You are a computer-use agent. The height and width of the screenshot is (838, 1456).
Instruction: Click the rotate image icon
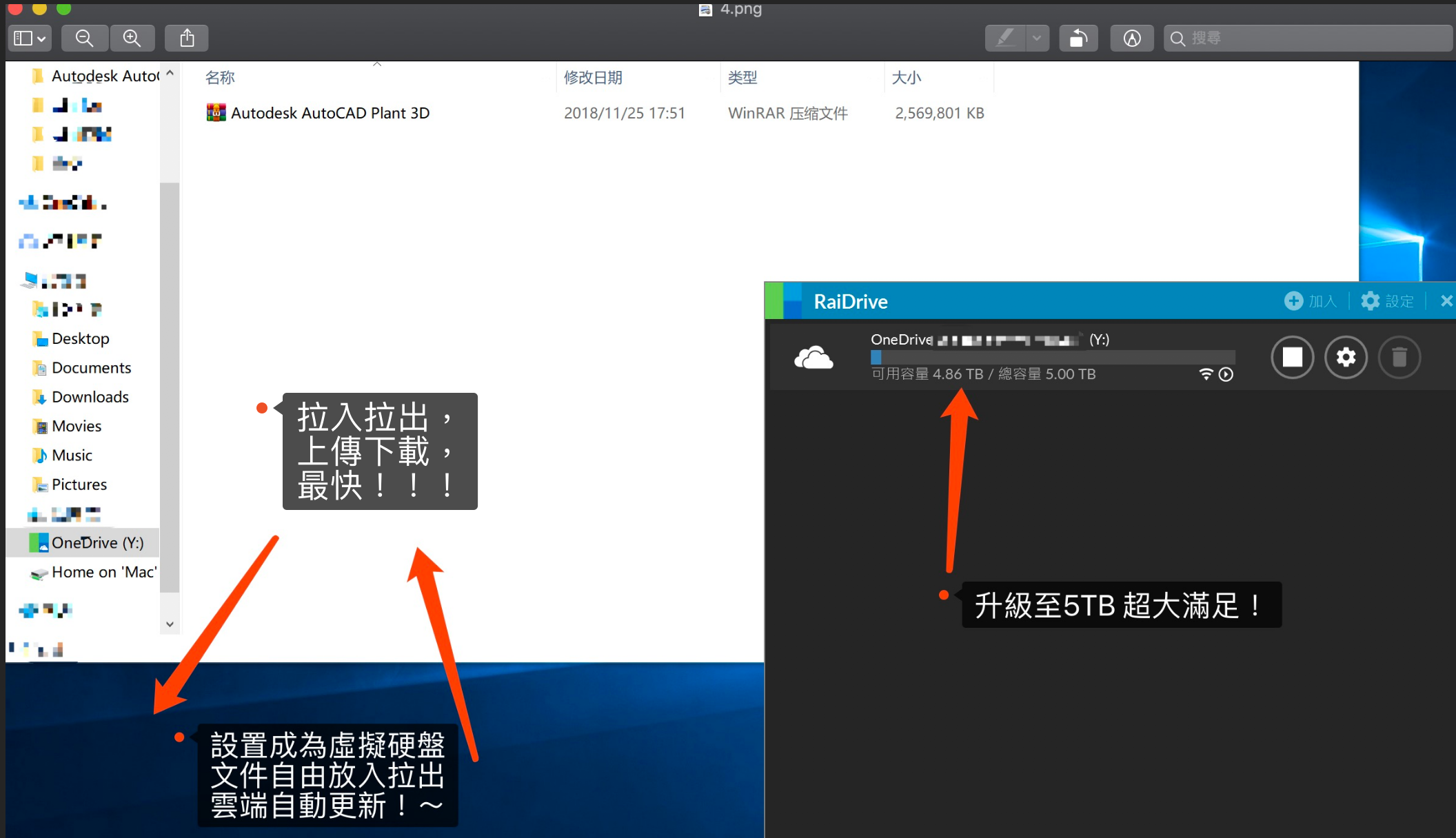coord(1078,39)
